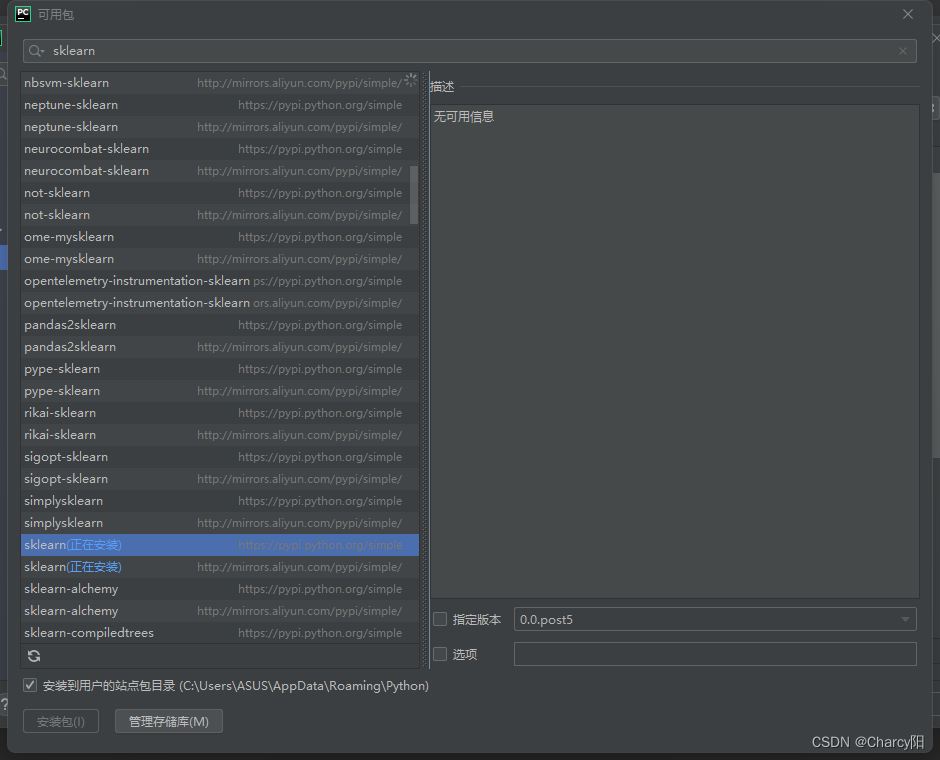Select ome-mysklearn from aliyun mirror
940x760 pixels.
click(219, 259)
